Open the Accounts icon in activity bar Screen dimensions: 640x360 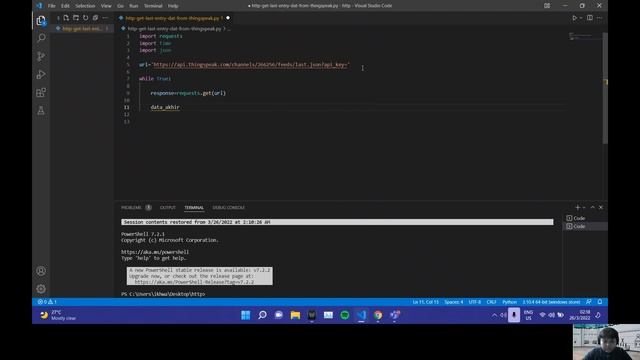[x=41, y=271]
